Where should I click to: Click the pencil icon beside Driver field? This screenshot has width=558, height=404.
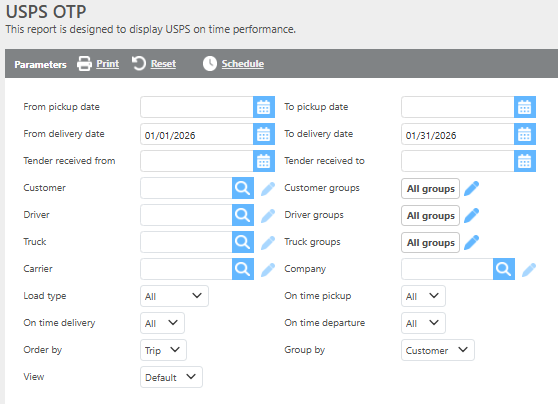pos(268,216)
